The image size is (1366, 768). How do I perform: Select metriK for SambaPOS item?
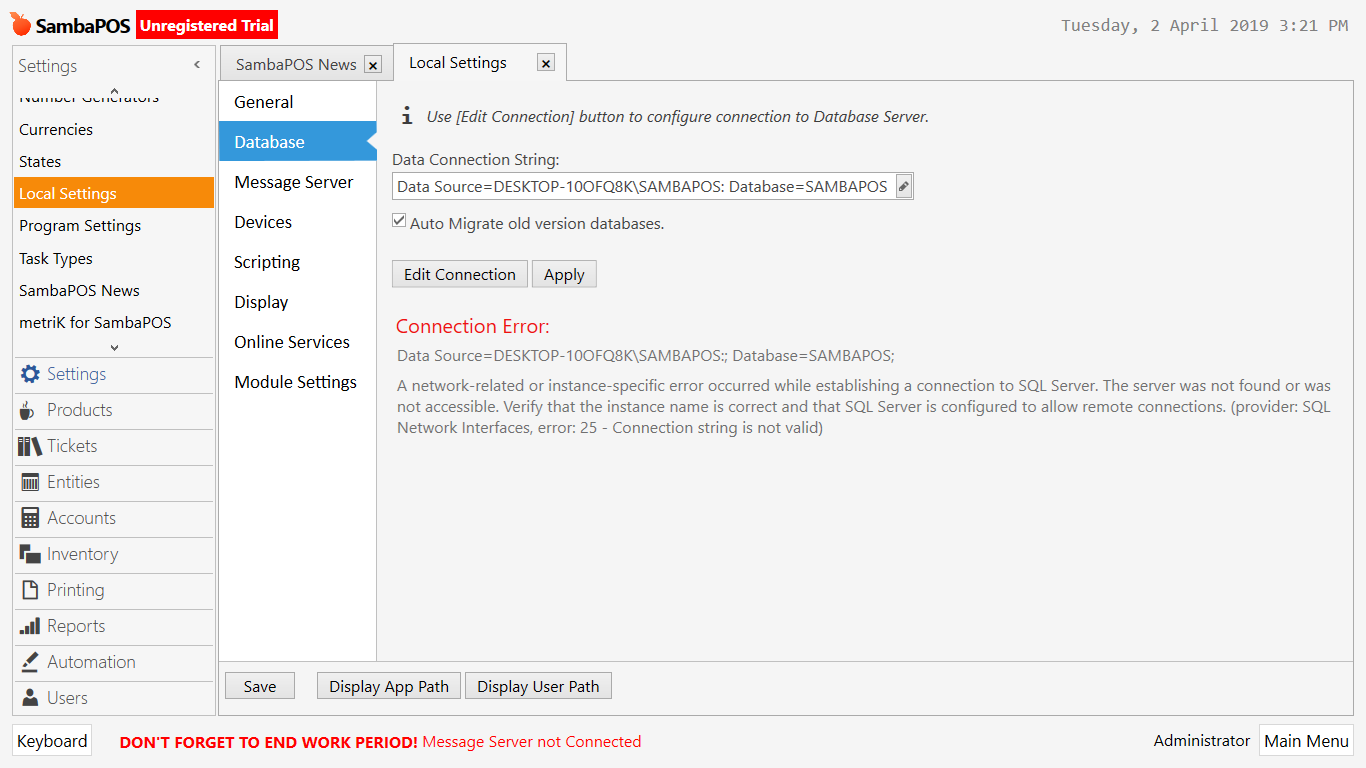click(114, 322)
